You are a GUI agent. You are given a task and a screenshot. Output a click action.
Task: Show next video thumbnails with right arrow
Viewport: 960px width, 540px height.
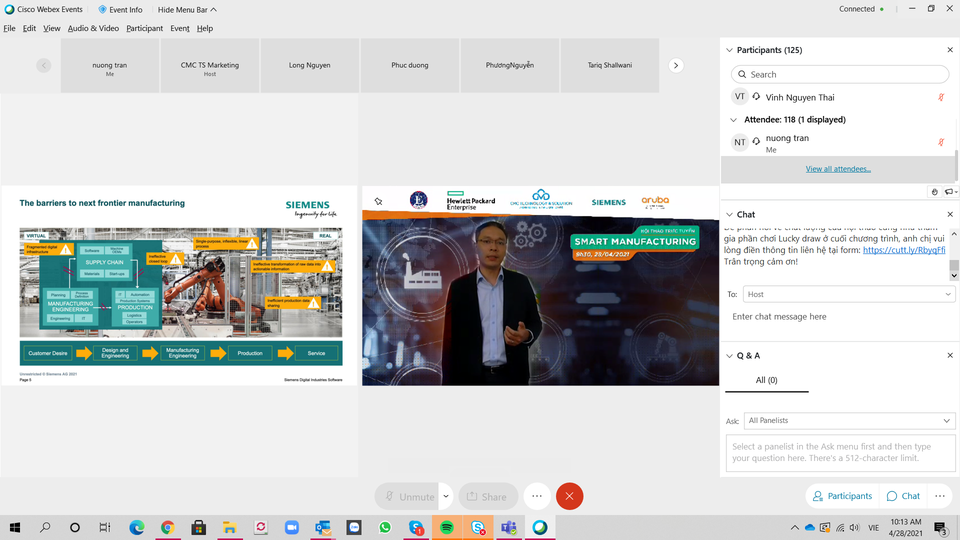[676, 66]
